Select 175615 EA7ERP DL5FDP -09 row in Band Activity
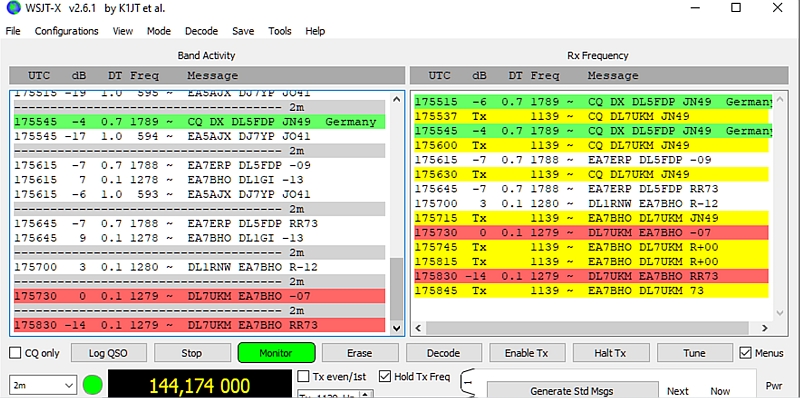Viewport: 800px width, 398px height. point(199,165)
